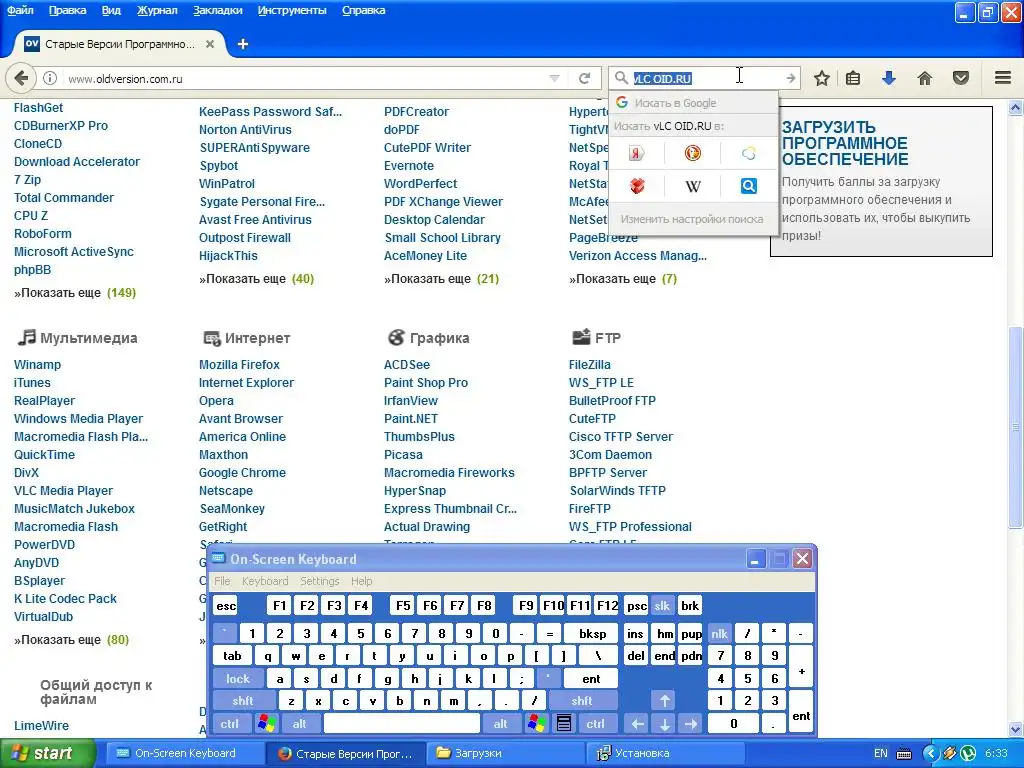Click scrollbar down arrow of the page
This screenshot has width=1024, height=768.
(1015, 730)
